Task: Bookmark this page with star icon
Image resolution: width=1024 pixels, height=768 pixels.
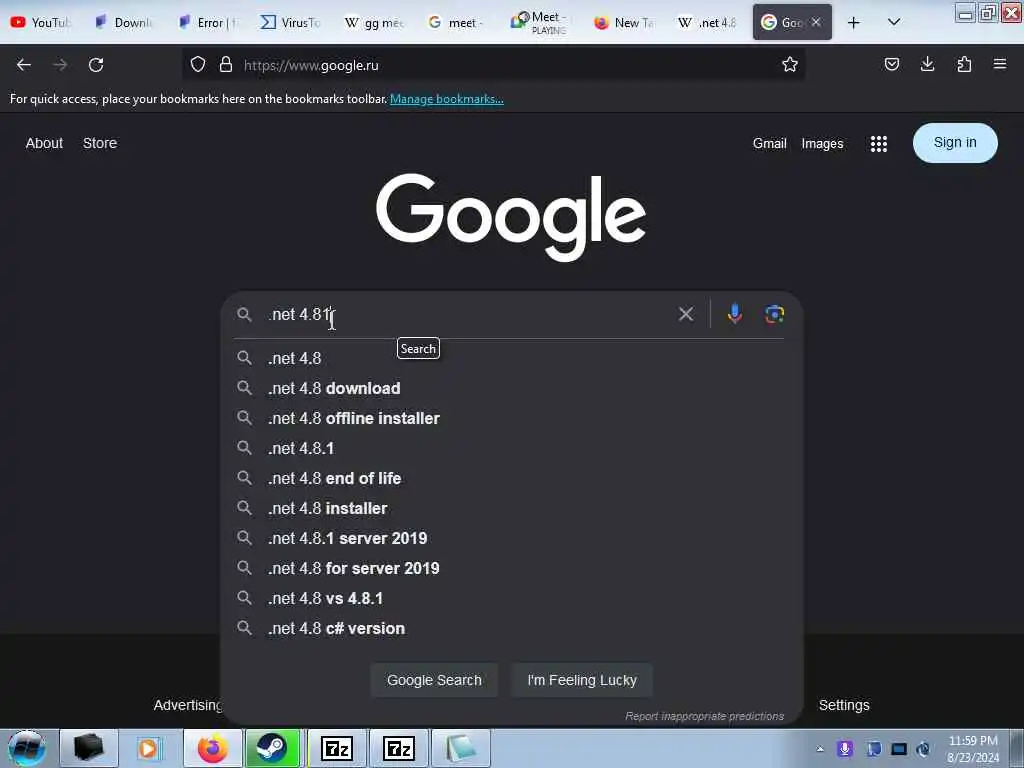Action: pyautogui.click(x=790, y=64)
